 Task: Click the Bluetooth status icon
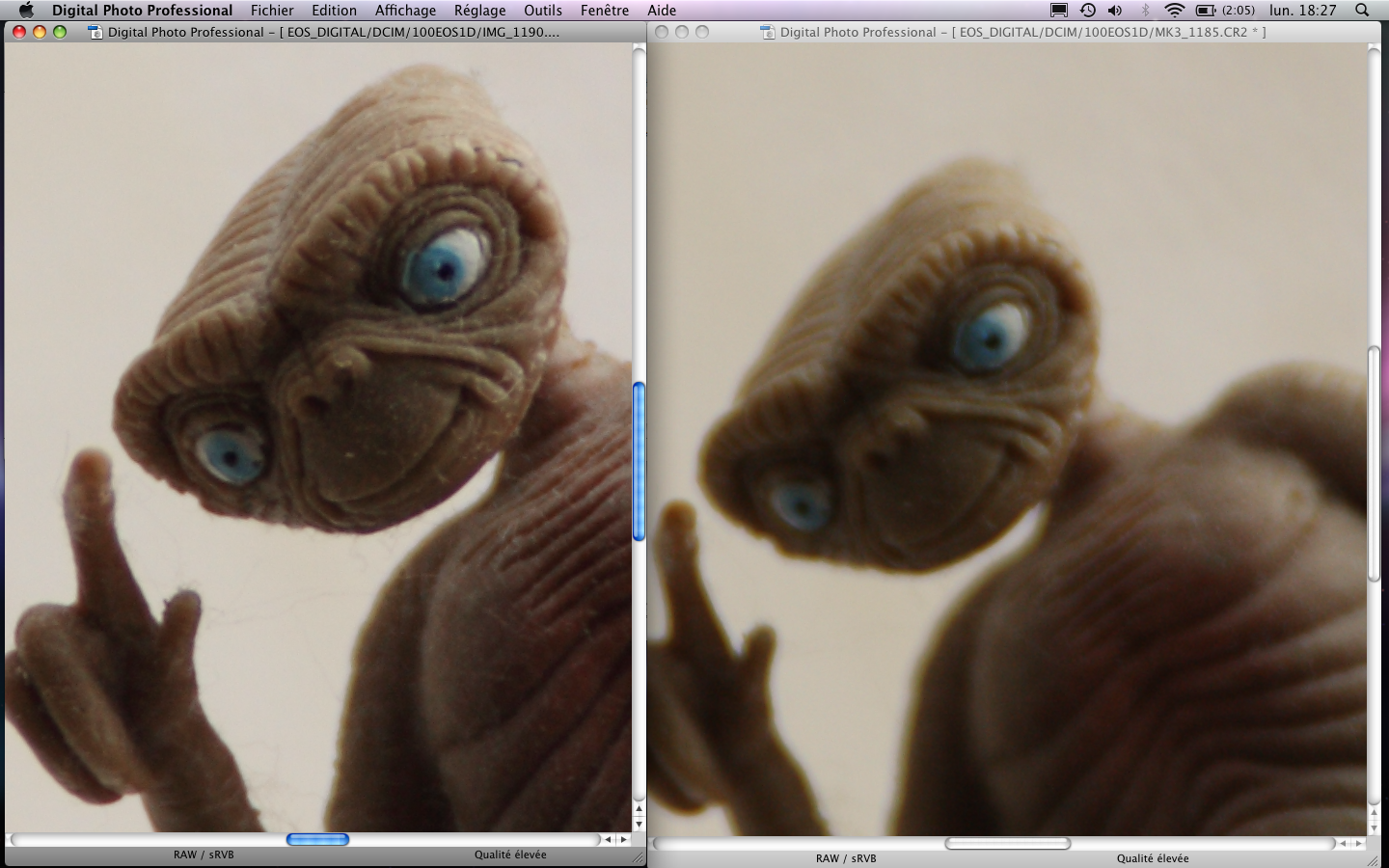click(1145, 10)
